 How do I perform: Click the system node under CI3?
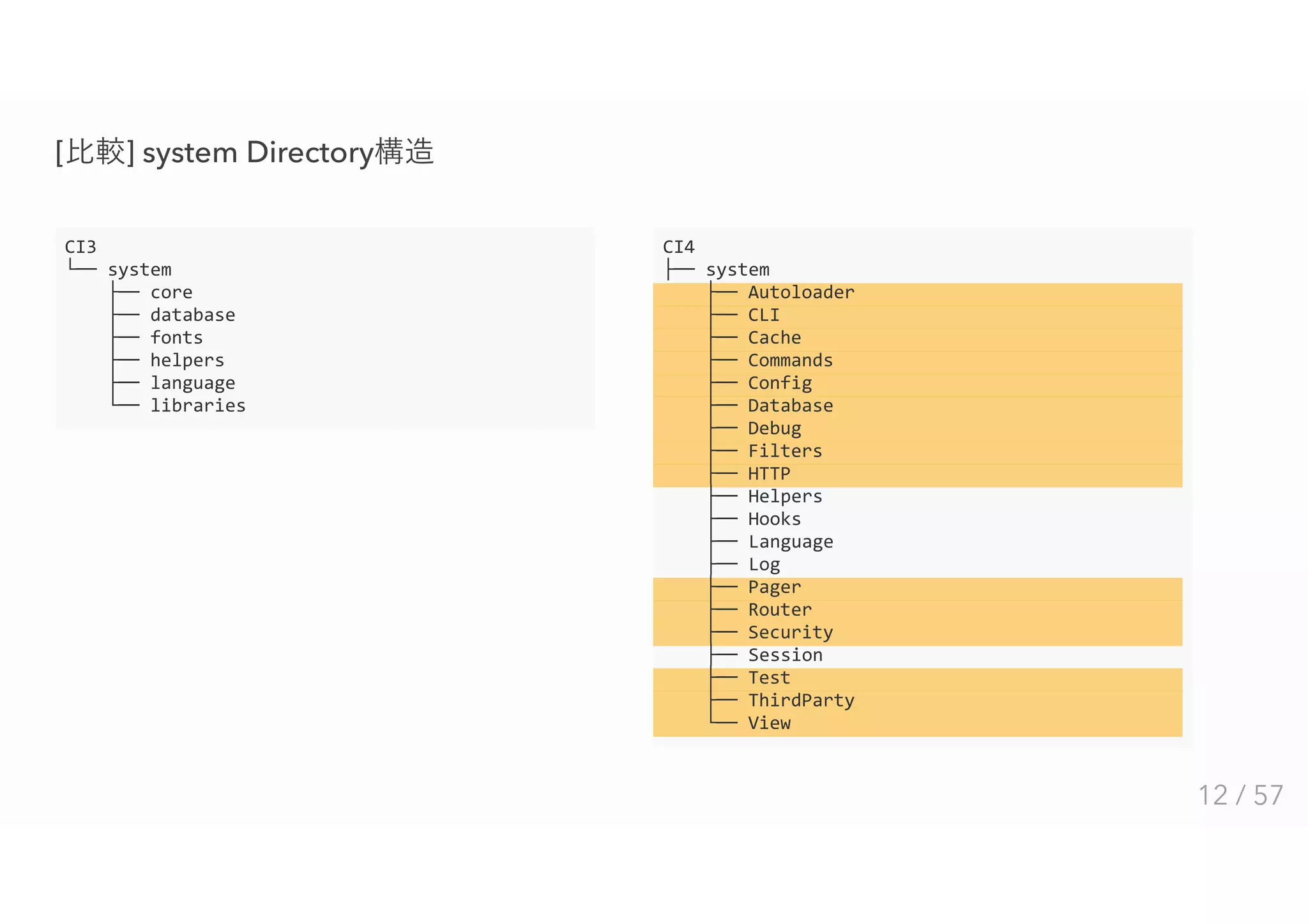click(x=139, y=270)
